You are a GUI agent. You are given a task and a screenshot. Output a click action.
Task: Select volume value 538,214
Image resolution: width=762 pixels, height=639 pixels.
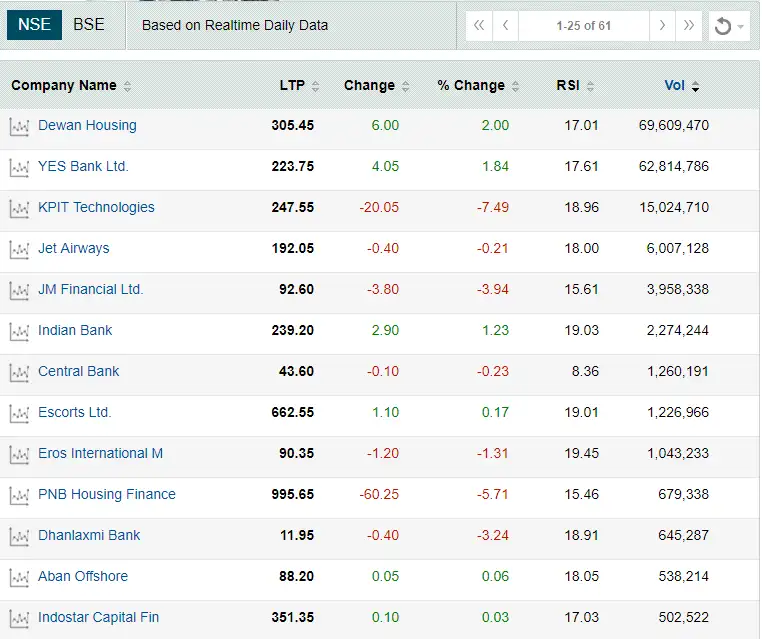pyautogui.click(x=683, y=576)
